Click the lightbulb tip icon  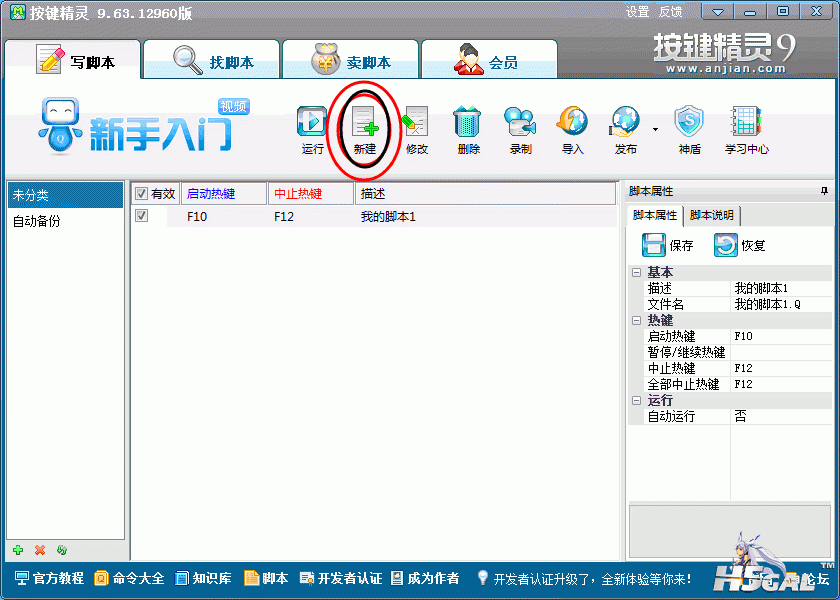tap(483, 578)
